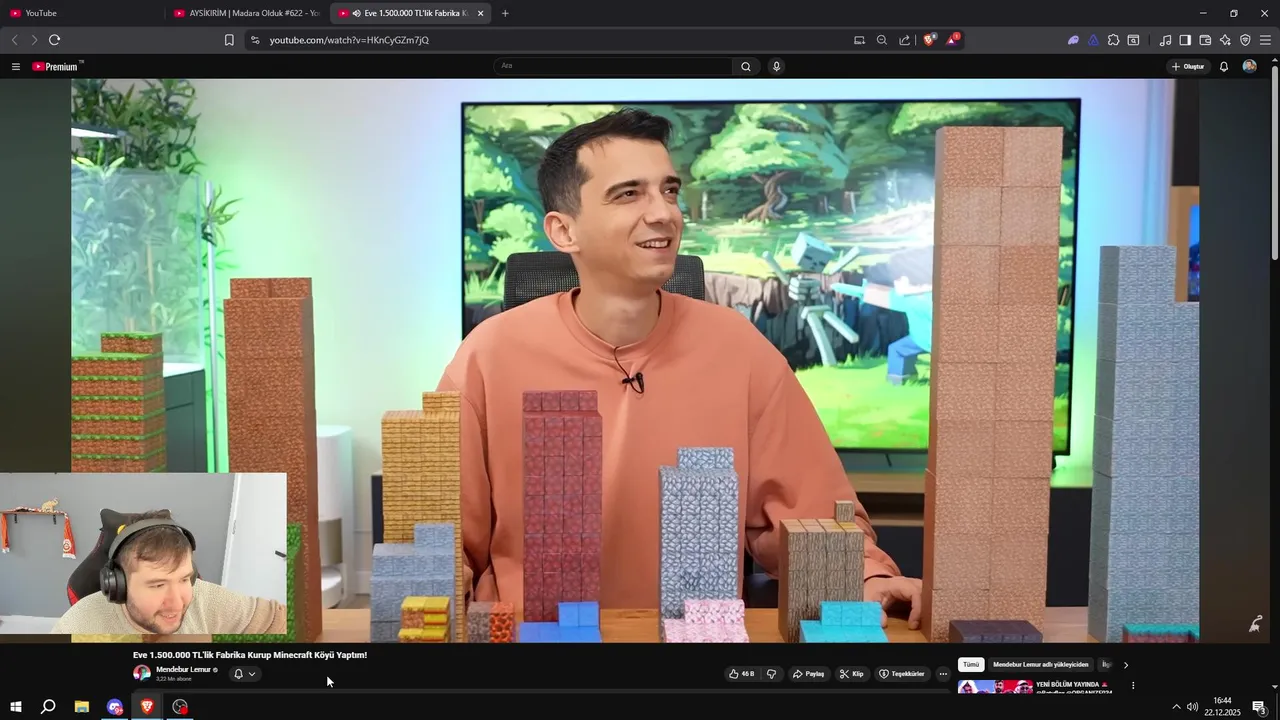Open Brave Rewards triangle icon

953,40
